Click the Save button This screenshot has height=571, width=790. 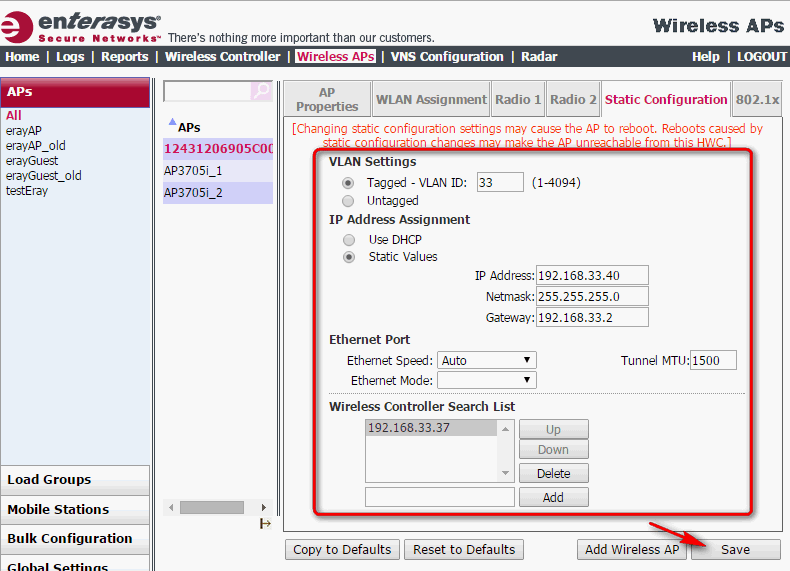pos(736,549)
